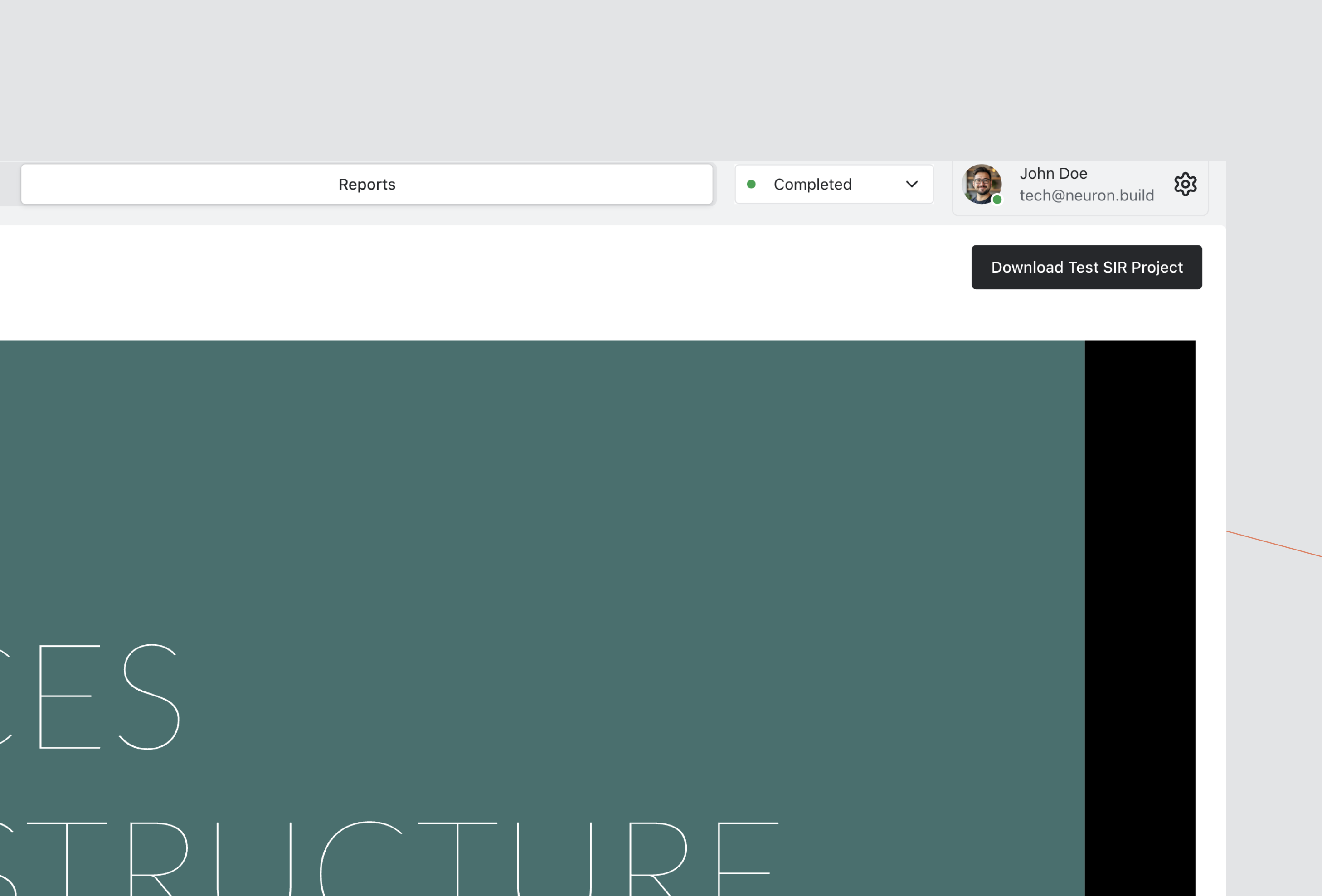The height and width of the screenshot is (896, 1322).
Task: Click green status dot beside Completed
Action: pyautogui.click(x=751, y=184)
